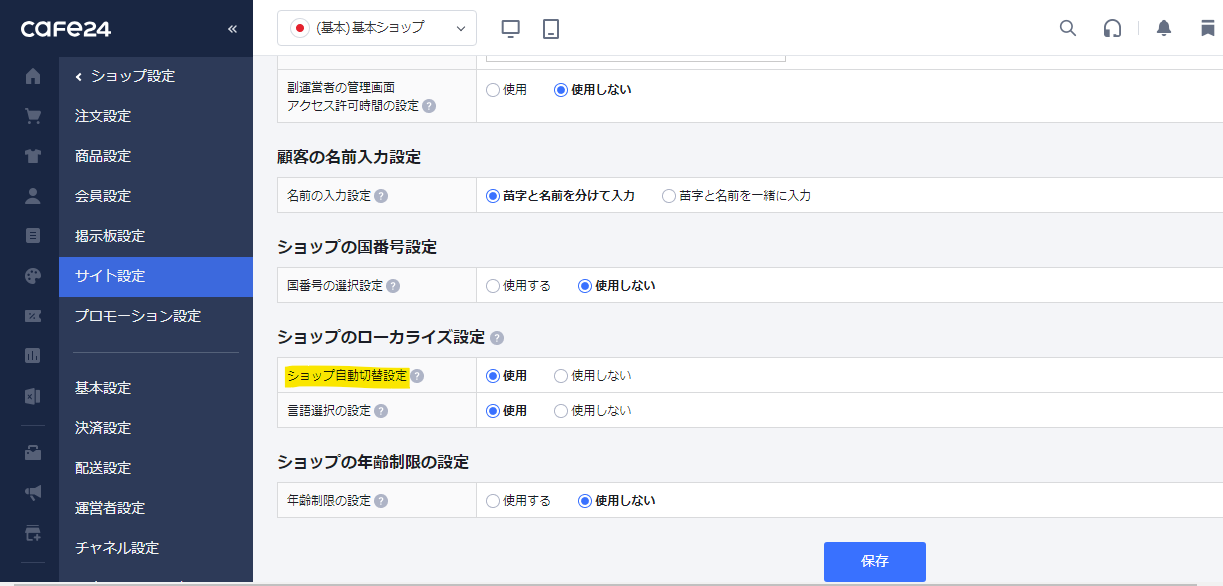
Task: Open the notifications bell icon
Action: [1164, 28]
